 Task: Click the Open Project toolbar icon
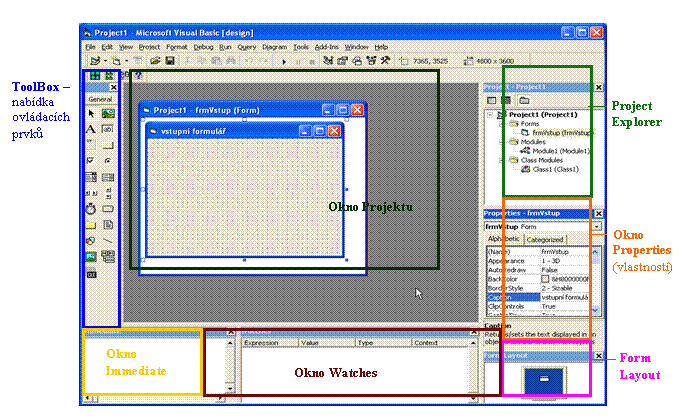point(155,61)
